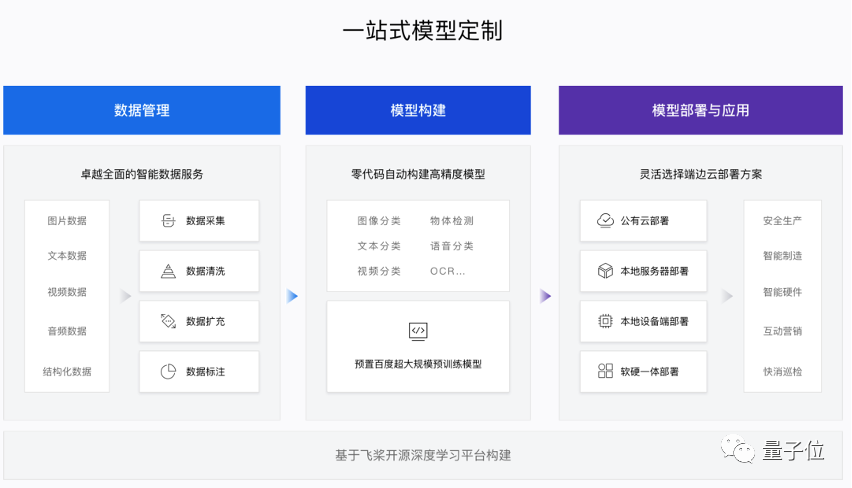Open the 软硬一体部署 card
Viewport: 852px width, 488px height.
tap(643, 372)
